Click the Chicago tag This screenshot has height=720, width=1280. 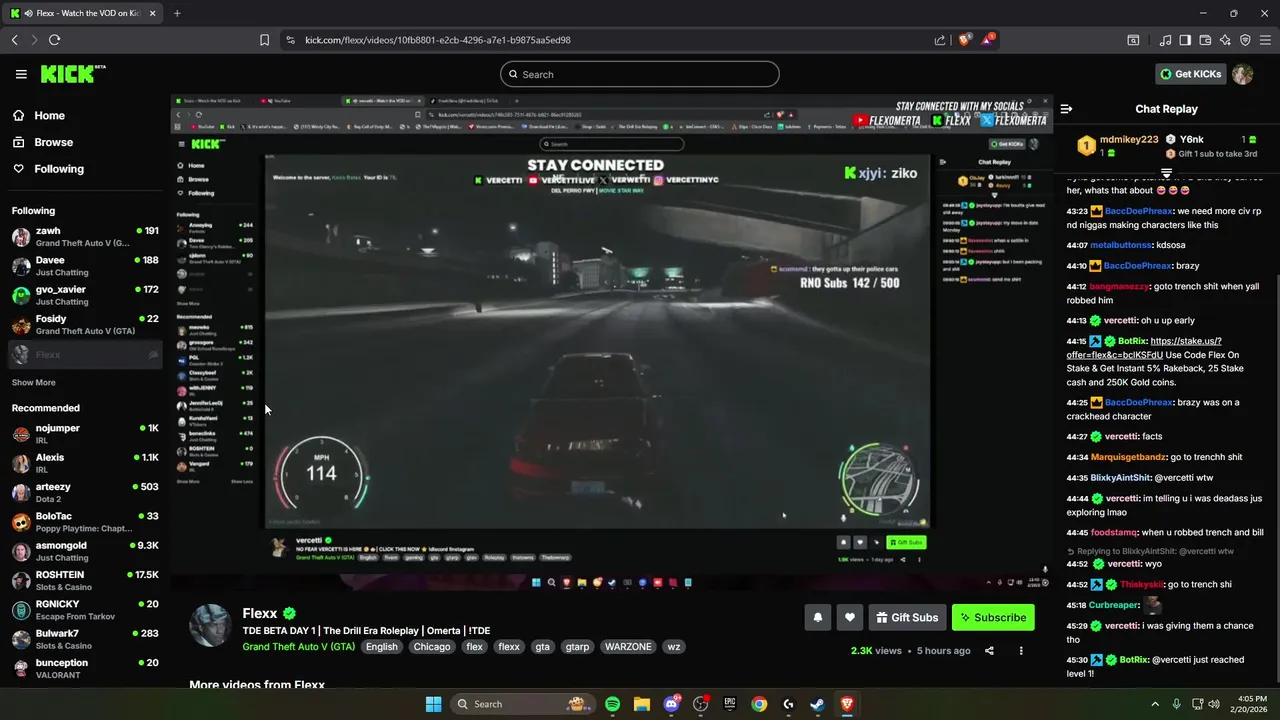432,647
